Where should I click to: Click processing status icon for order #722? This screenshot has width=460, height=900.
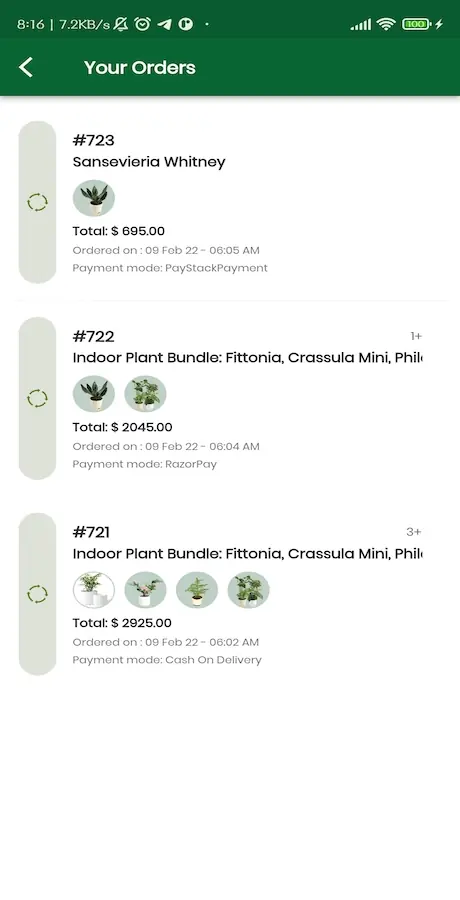click(37, 398)
